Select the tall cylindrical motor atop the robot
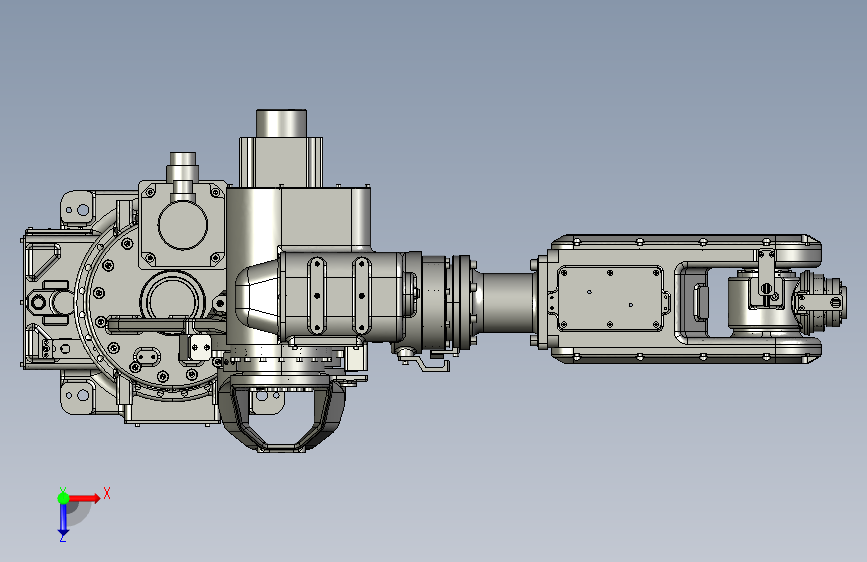 281,123
